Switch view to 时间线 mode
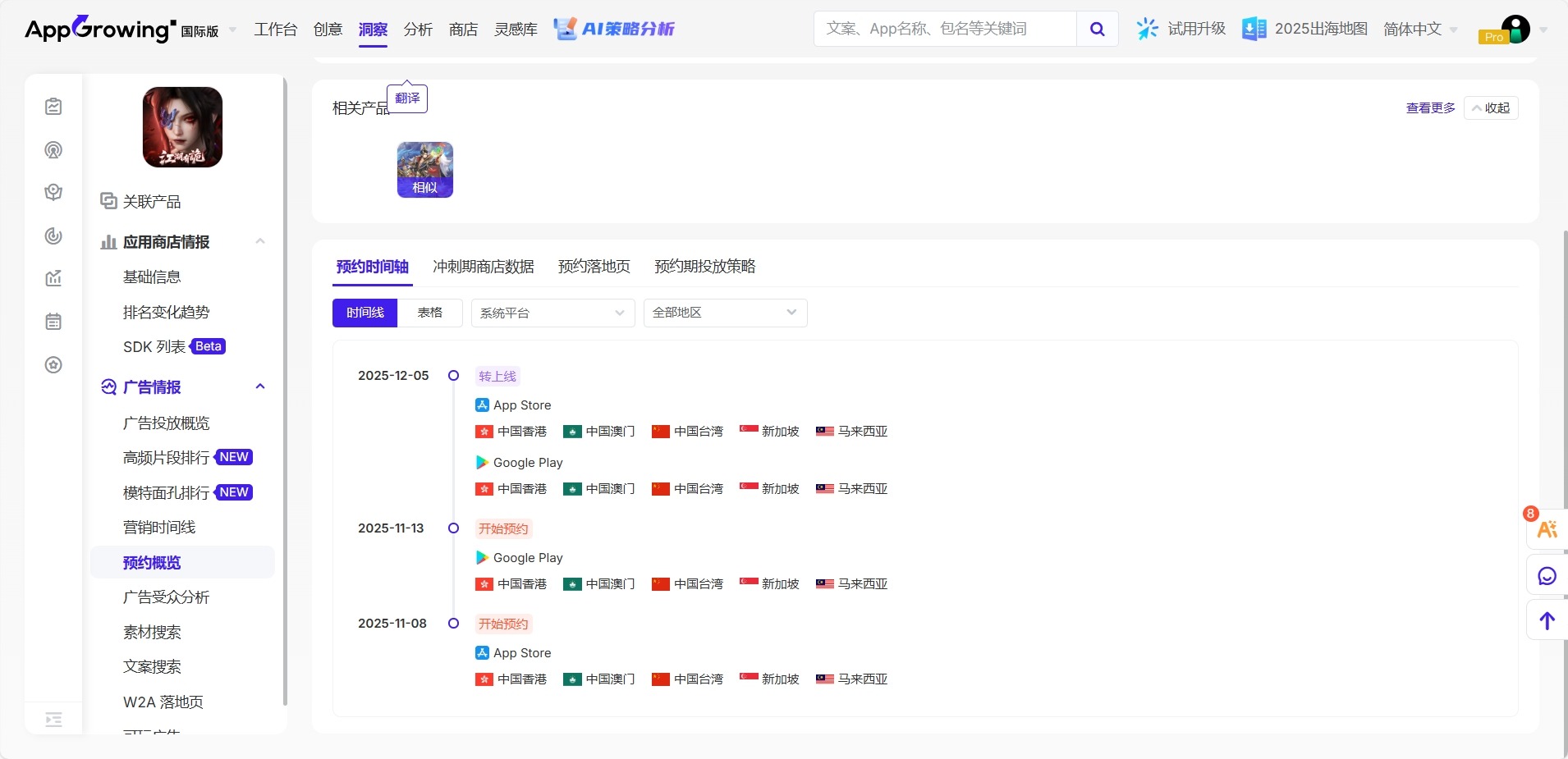1568x759 pixels. (x=364, y=313)
